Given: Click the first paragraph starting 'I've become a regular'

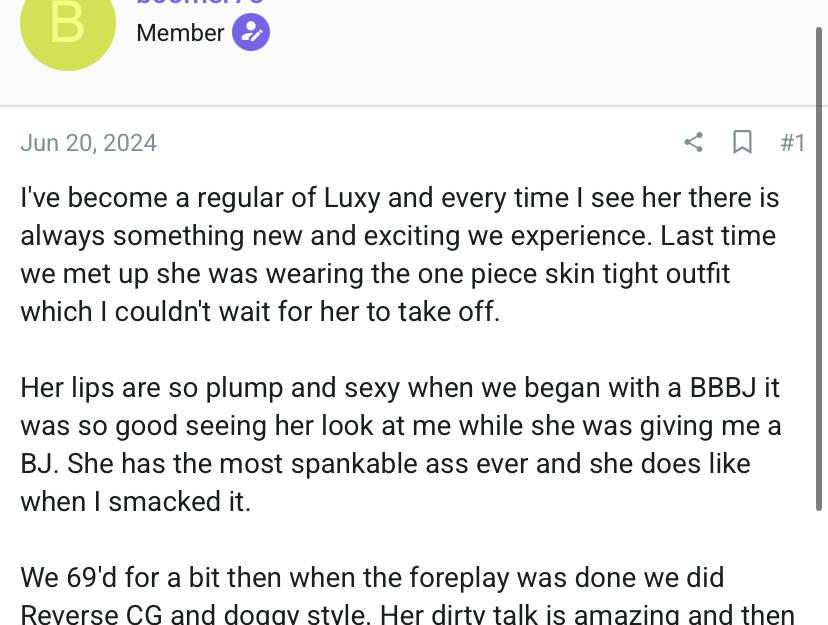Looking at the screenshot, I should point(399,254).
